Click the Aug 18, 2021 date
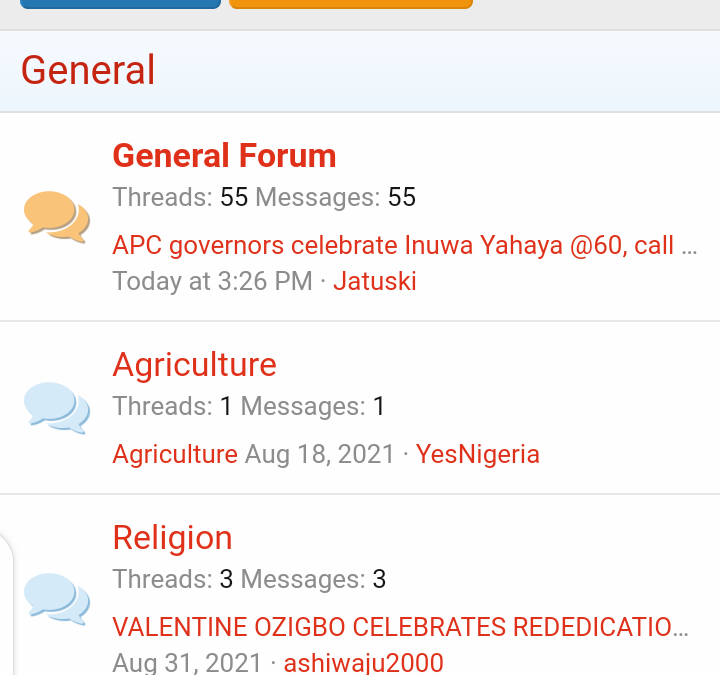The height and width of the screenshot is (675, 720). click(320, 454)
